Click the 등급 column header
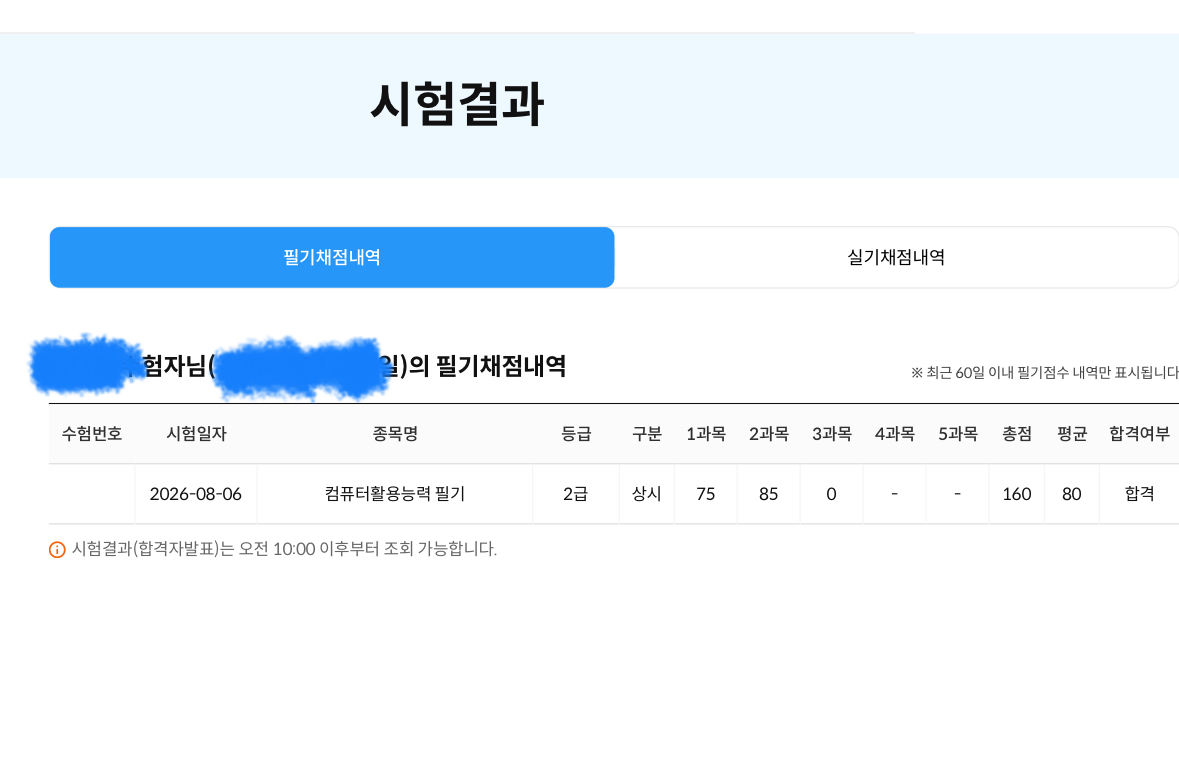 (576, 434)
